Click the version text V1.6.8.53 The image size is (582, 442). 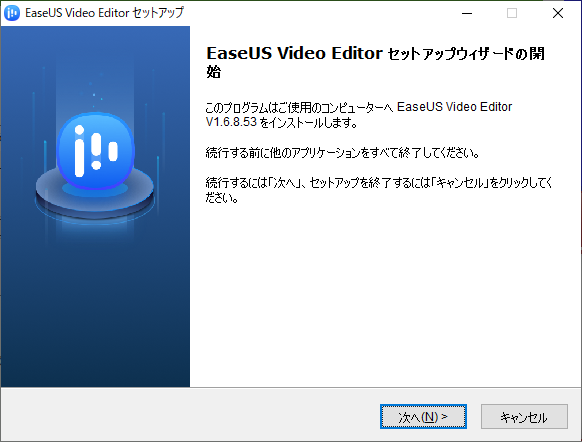tap(231, 122)
